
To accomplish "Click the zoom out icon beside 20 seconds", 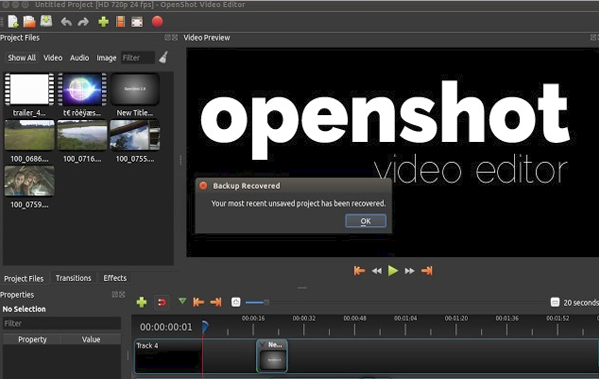I will point(555,302).
